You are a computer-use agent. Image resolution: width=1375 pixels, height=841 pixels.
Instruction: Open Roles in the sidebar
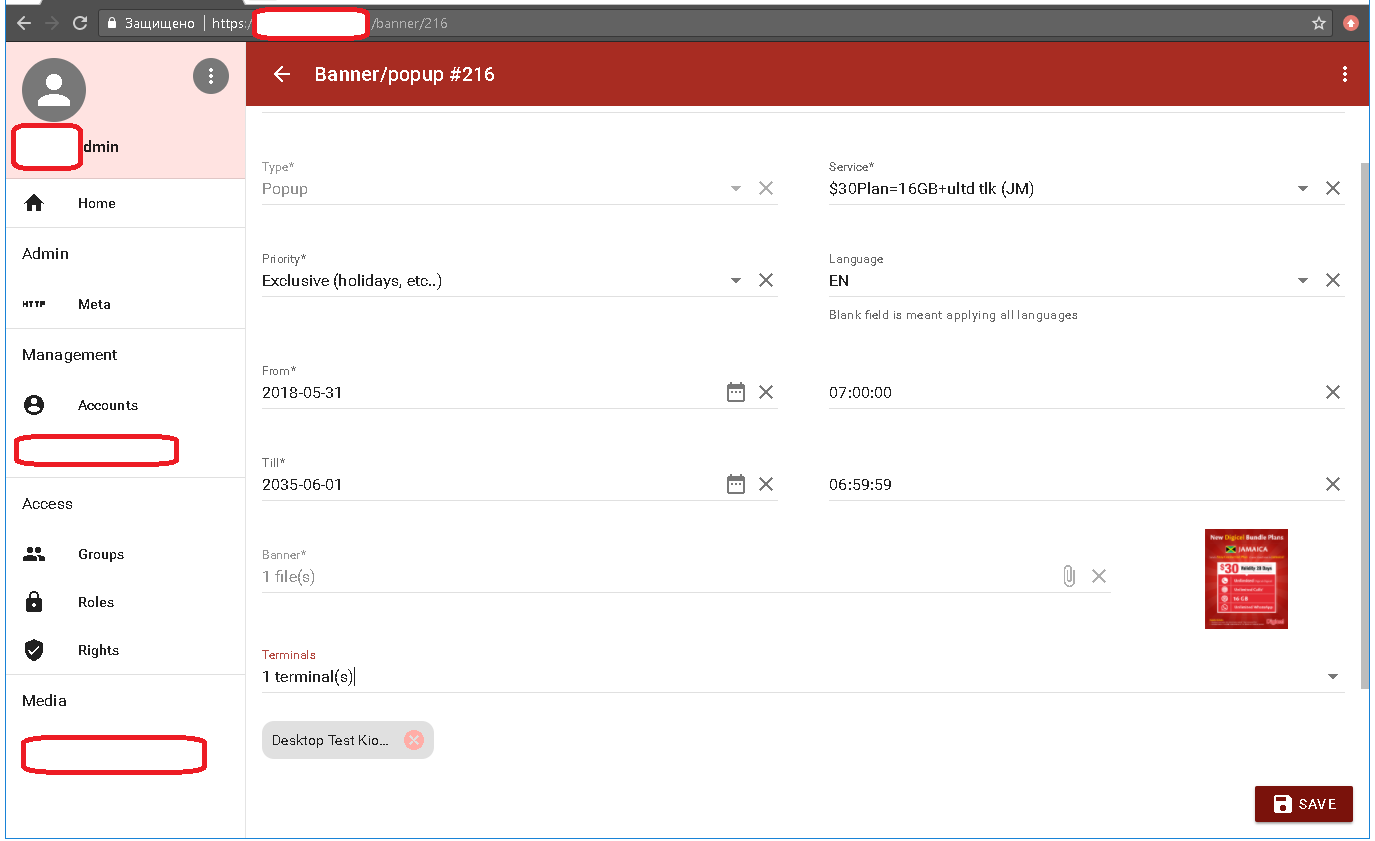coord(96,602)
